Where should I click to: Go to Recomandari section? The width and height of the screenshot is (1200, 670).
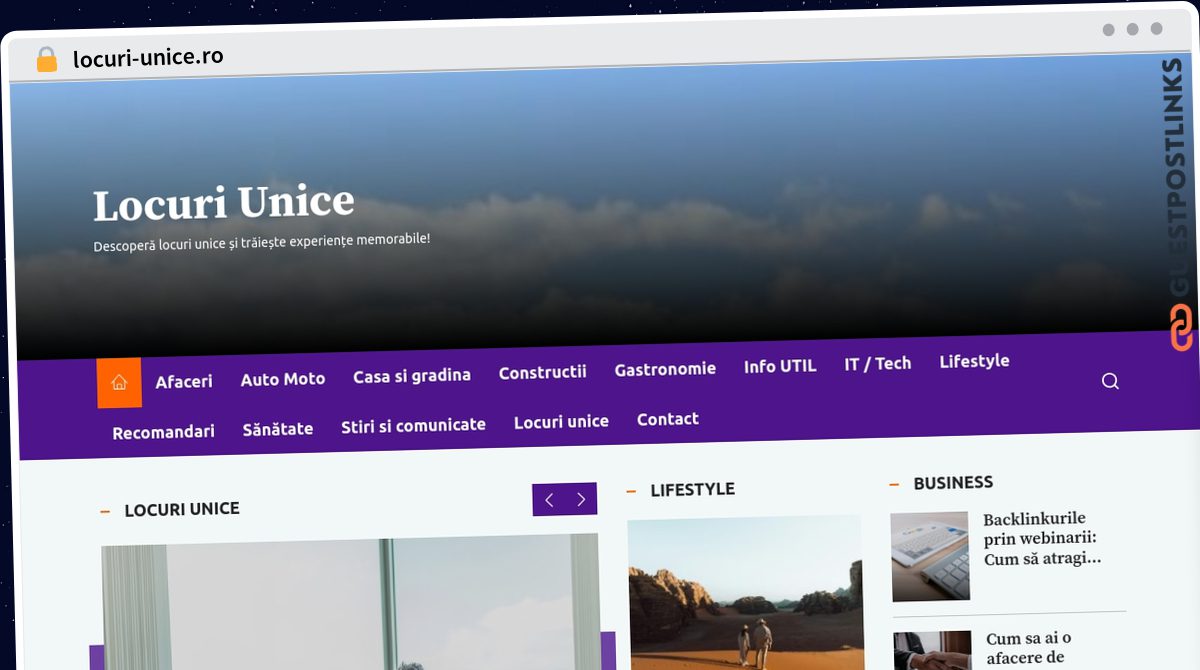[x=163, y=432]
